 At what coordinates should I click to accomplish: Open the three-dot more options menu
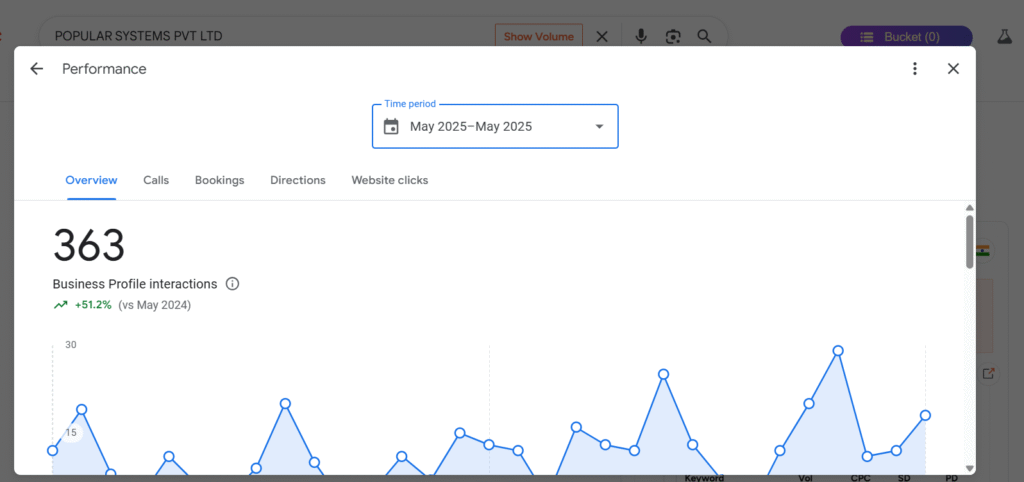coord(914,69)
